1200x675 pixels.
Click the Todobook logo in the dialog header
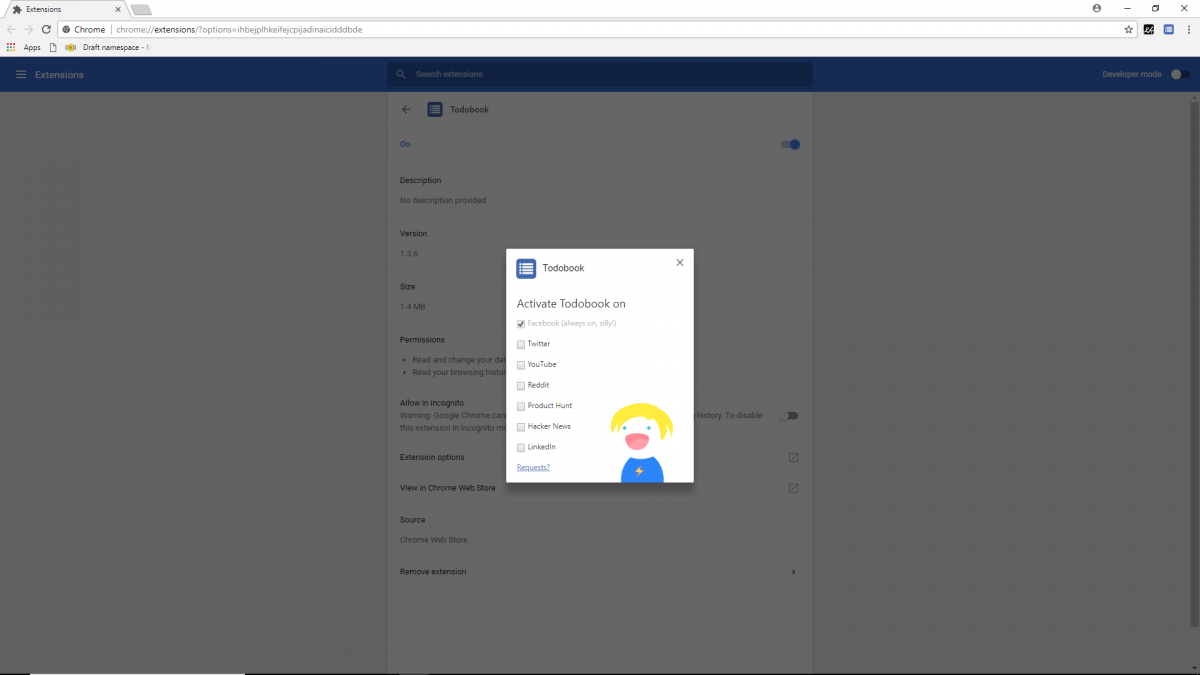pyautogui.click(x=526, y=268)
